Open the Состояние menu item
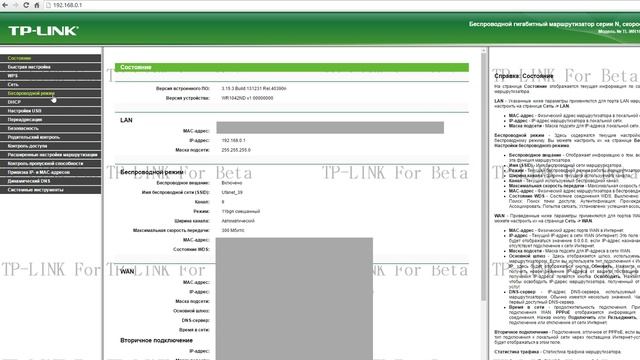640x360 pixels. pyautogui.click(x=51, y=58)
